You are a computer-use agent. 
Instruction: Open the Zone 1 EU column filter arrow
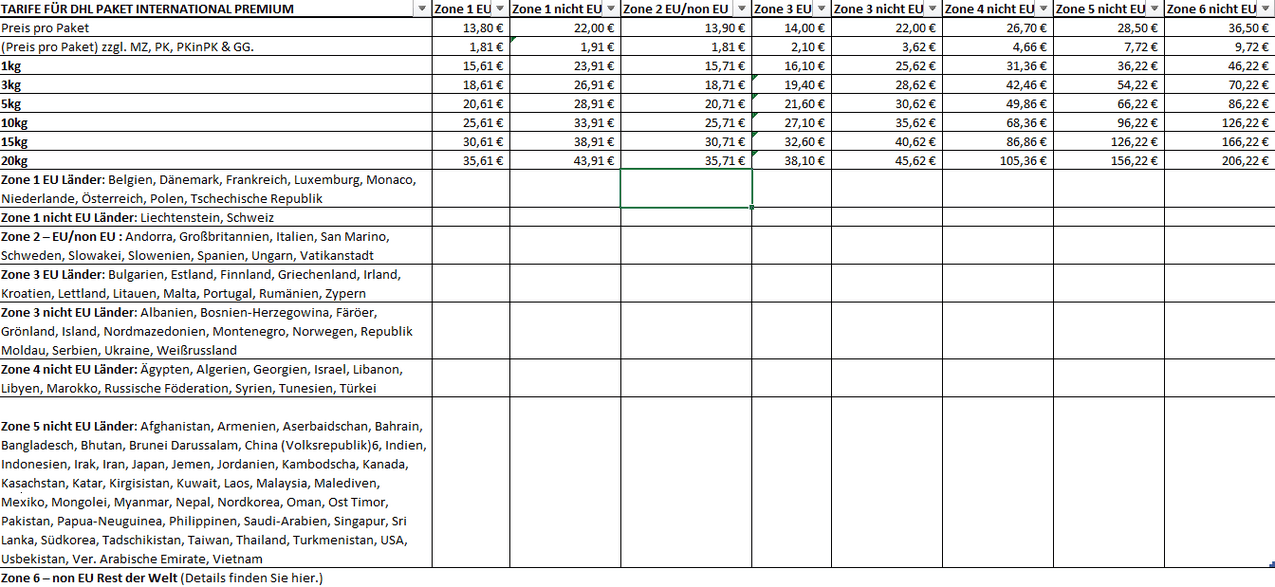(x=500, y=9)
